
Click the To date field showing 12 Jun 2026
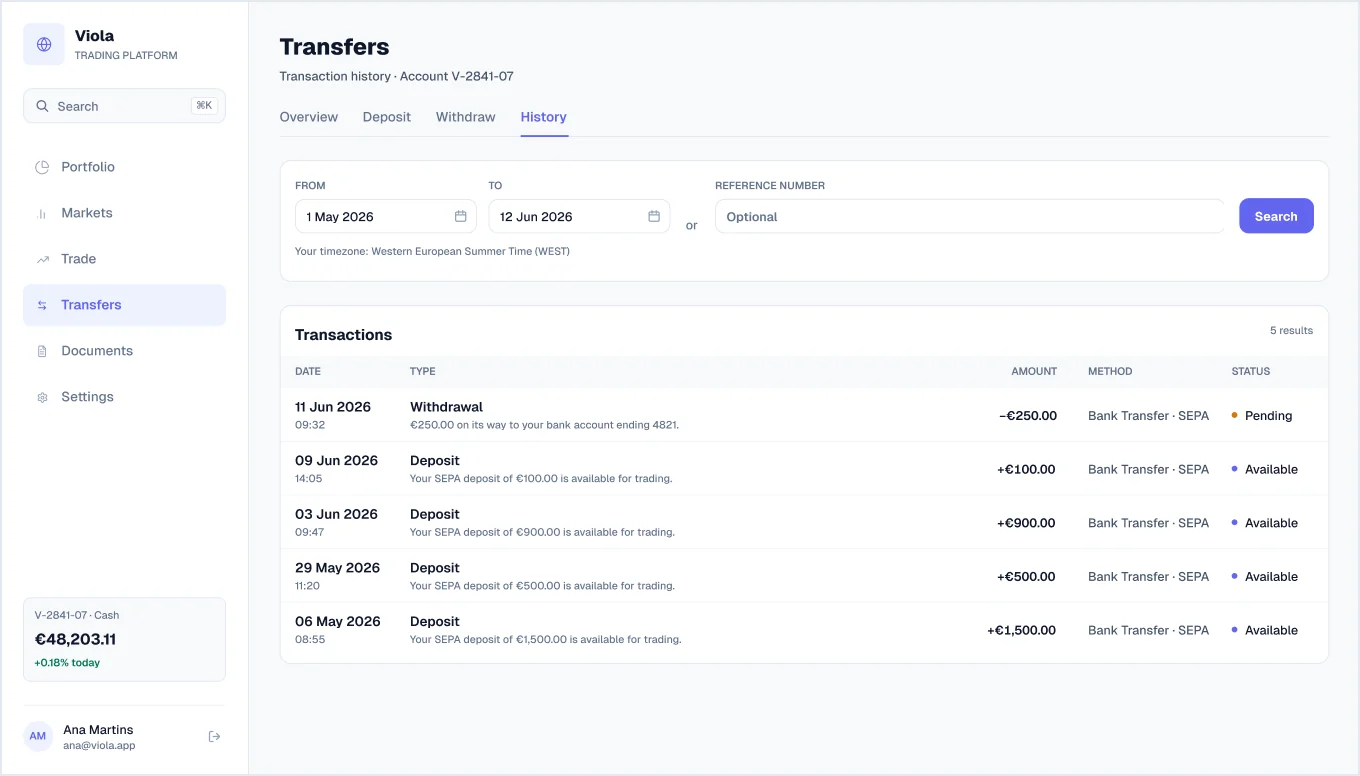pos(579,216)
